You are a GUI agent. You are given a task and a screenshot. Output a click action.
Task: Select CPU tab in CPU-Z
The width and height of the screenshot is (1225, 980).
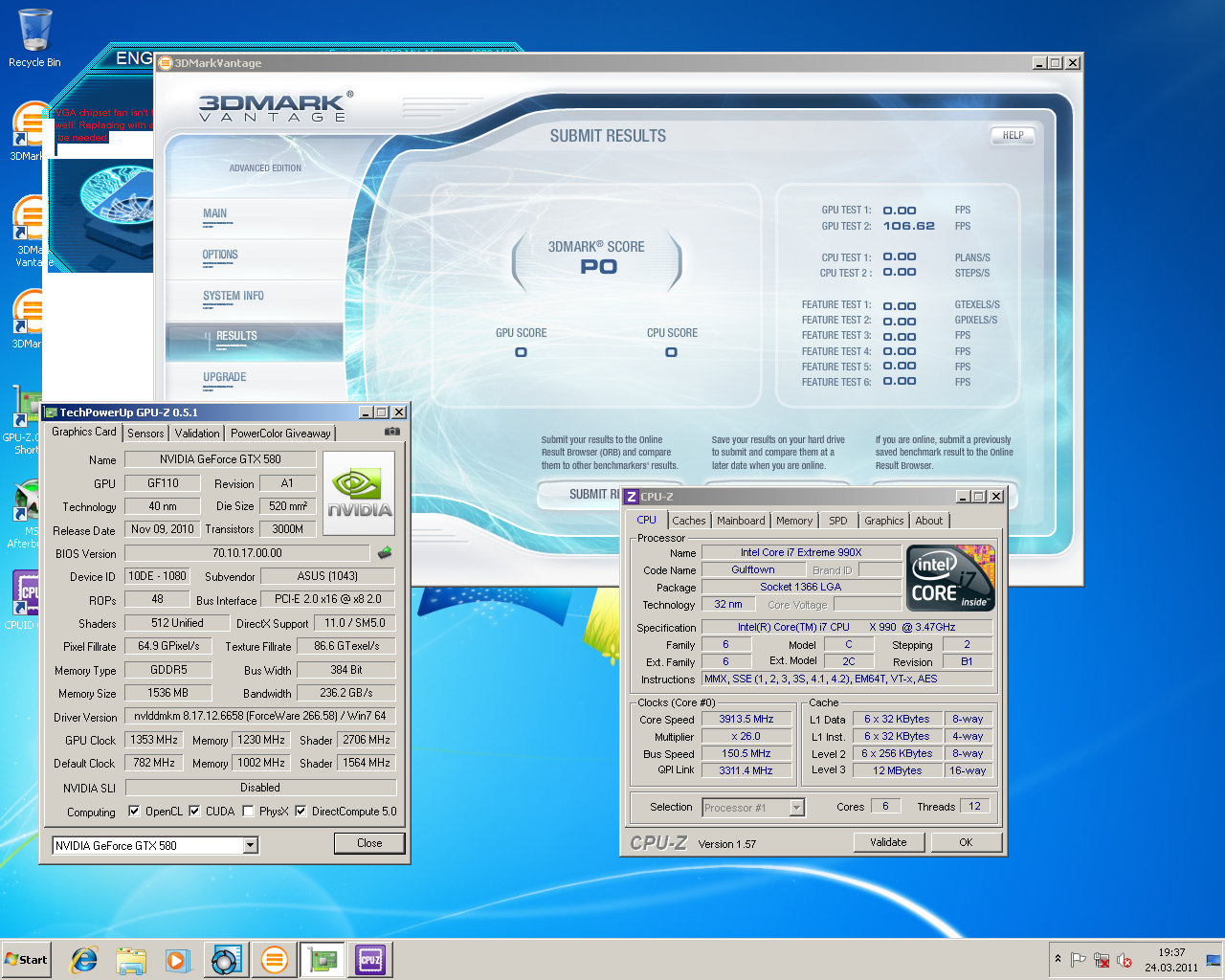647,520
